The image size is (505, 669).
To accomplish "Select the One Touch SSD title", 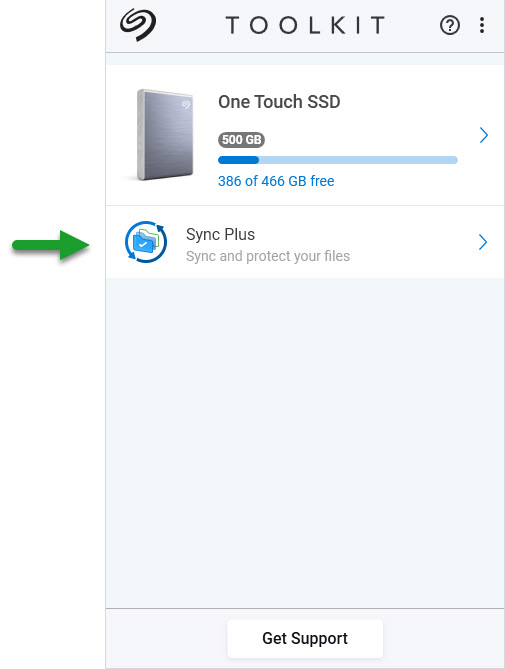I will click(279, 102).
